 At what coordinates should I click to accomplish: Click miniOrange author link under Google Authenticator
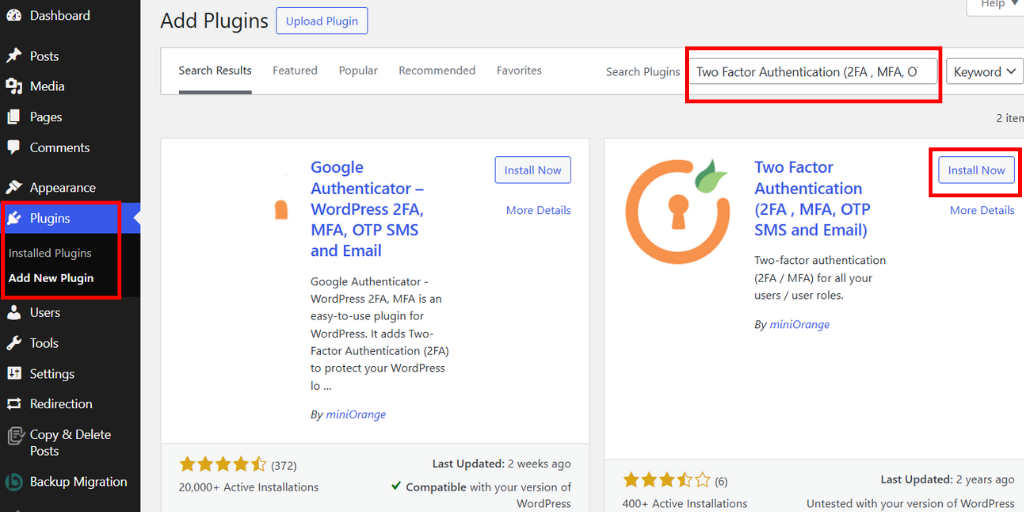(356, 415)
